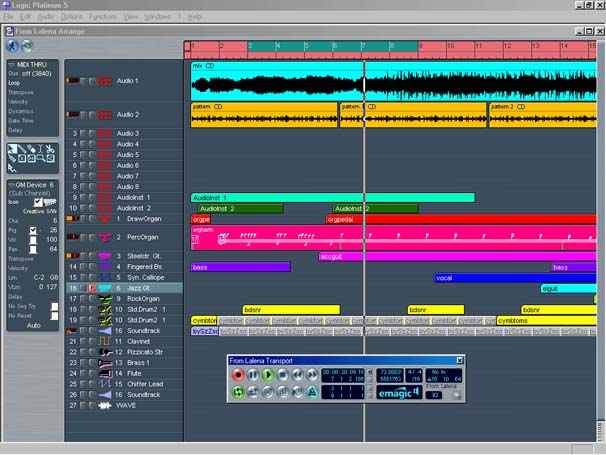Viewport: 606px width, 455px height.
Task: Select the Eraser tool in toolbox
Action: click(x=31, y=149)
